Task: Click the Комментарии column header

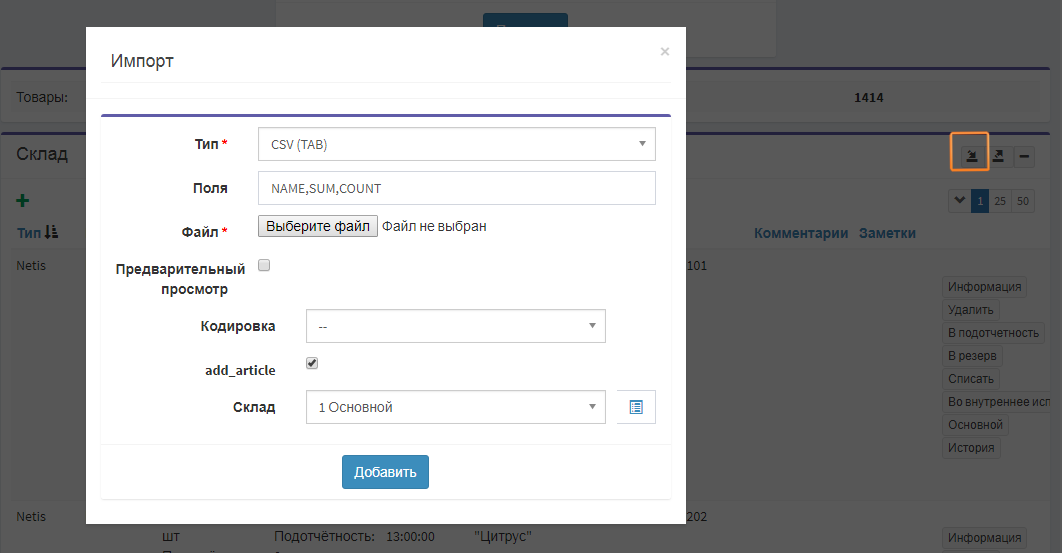Action: (800, 233)
